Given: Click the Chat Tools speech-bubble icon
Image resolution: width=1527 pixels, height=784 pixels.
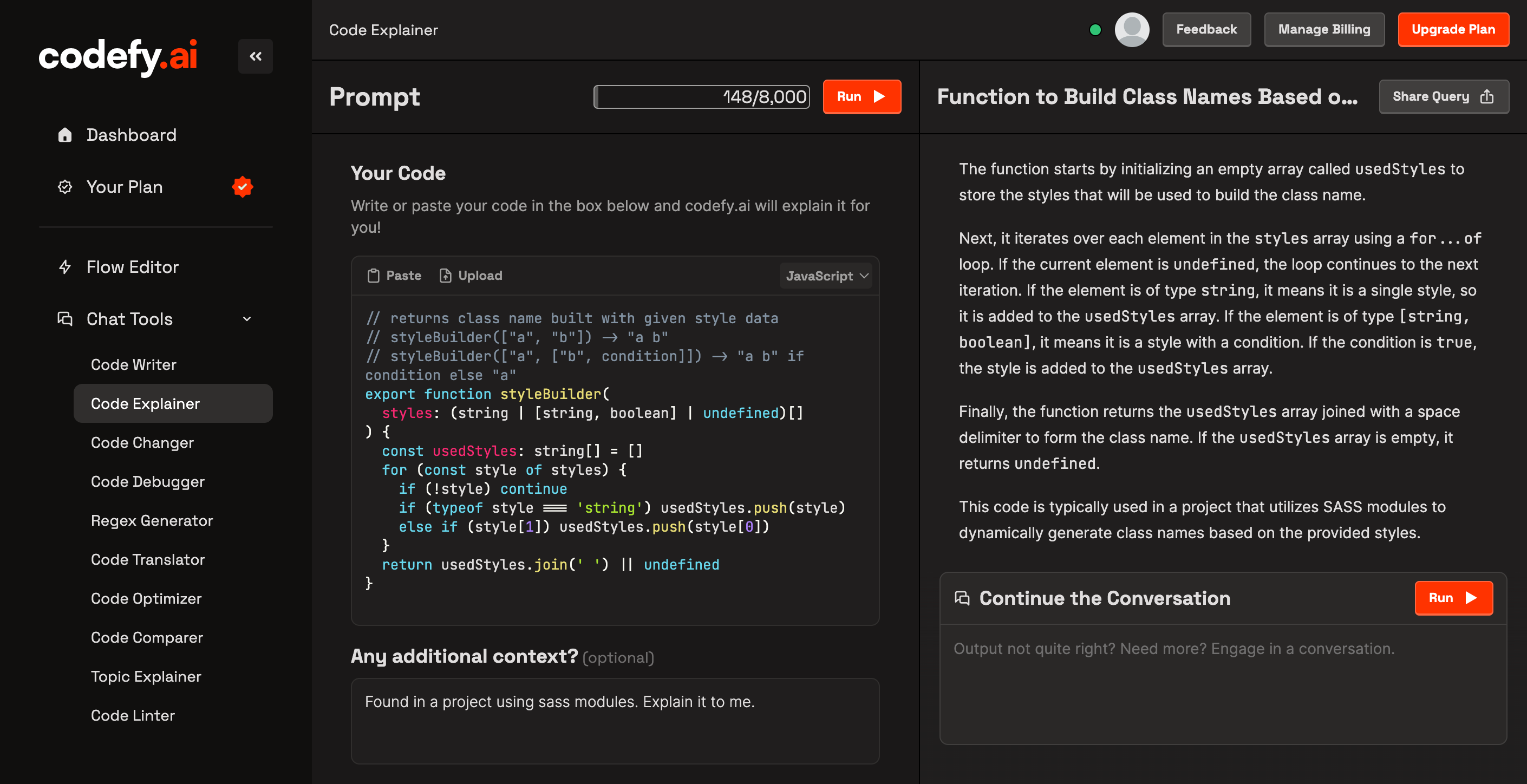Looking at the screenshot, I should pyautogui.click(x=64, y=319).
